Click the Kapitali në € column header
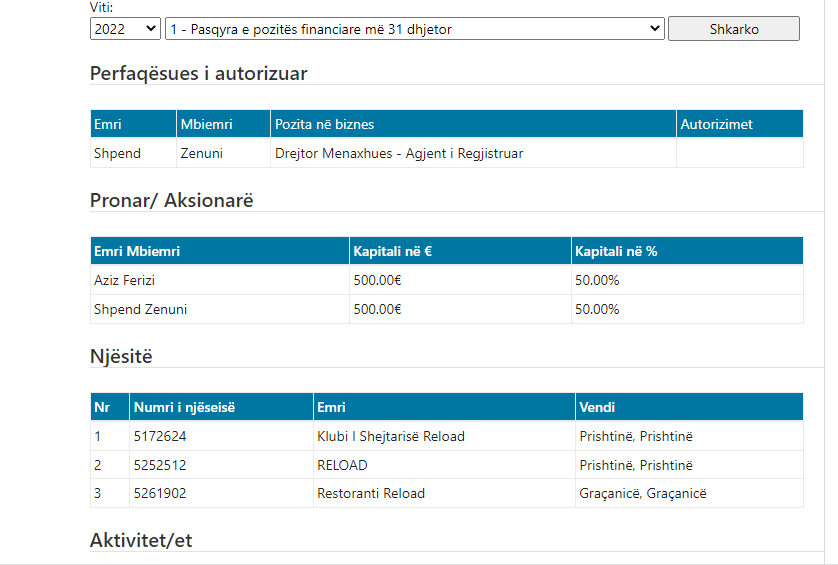This screenshot has height=565, width=838. (x=460, y=251)
